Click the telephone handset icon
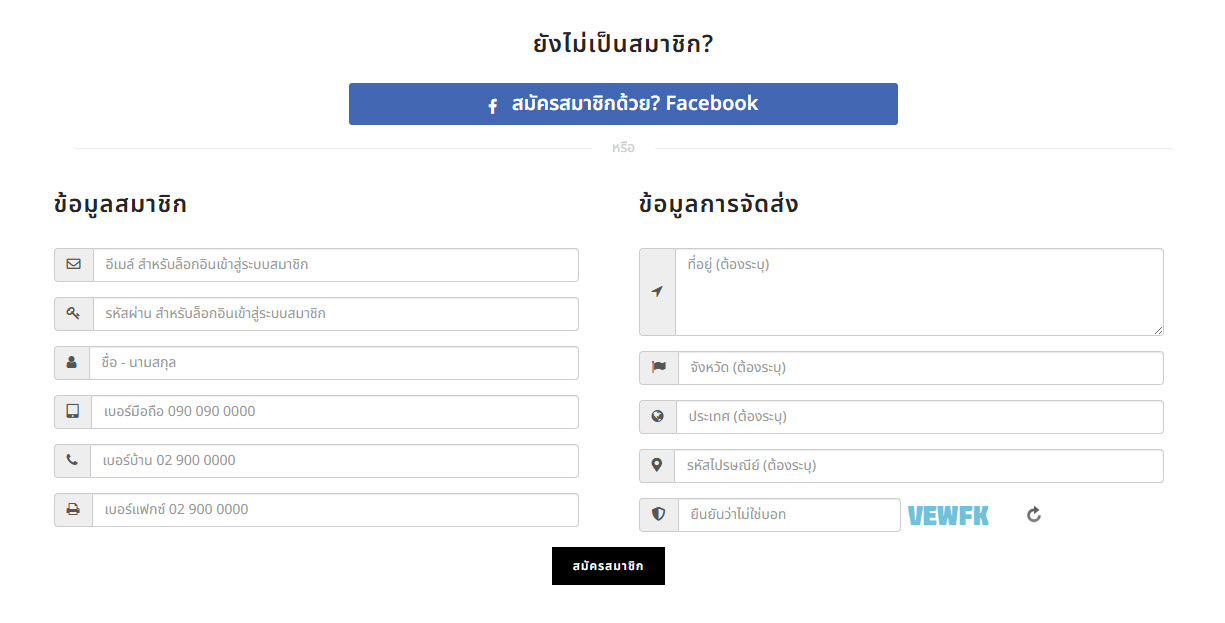 (x=73, y=461)
